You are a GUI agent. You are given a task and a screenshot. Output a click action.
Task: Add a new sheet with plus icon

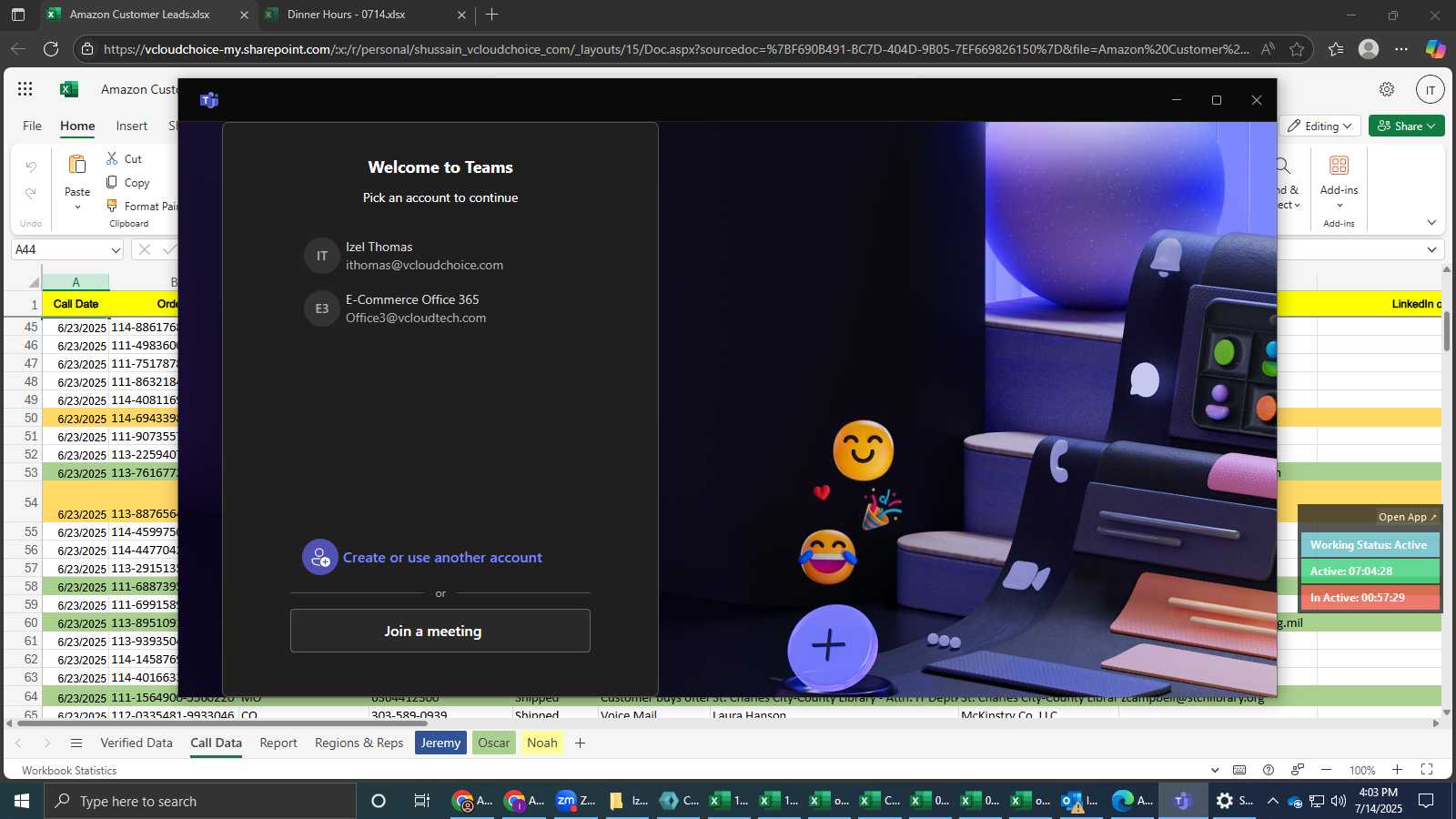[580, 743]
